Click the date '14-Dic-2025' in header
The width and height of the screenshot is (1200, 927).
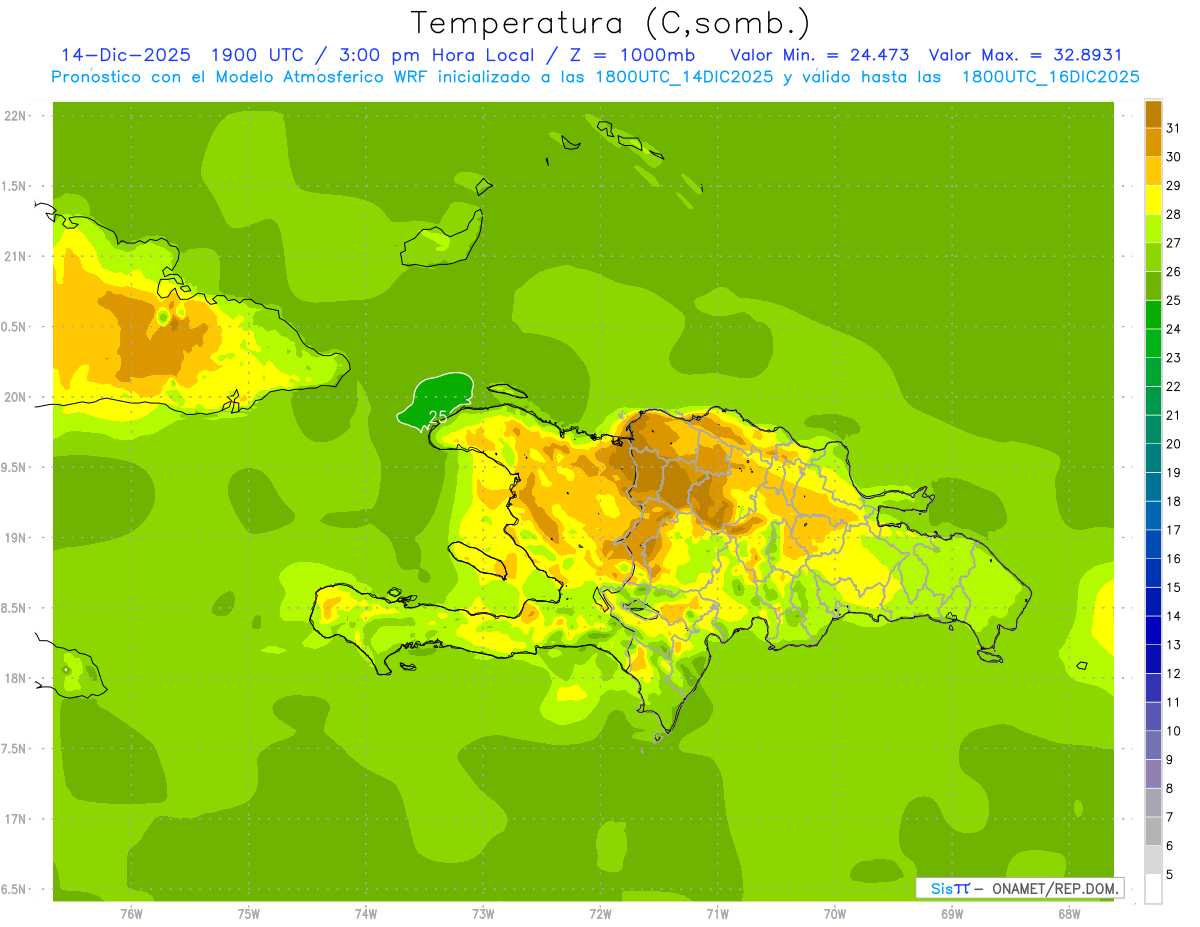click(x=127, y=55)
